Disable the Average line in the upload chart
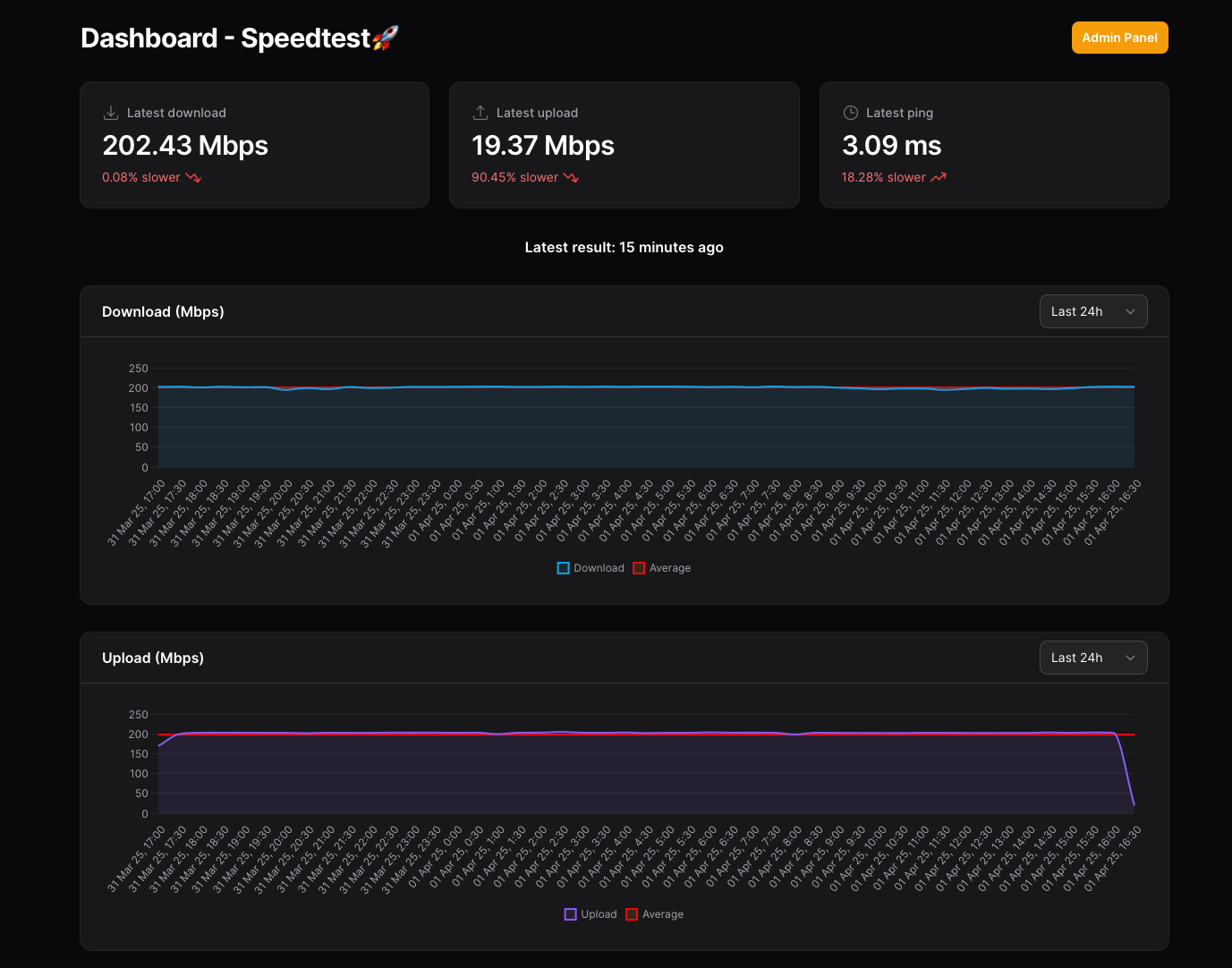 click(x=656, y=913)
